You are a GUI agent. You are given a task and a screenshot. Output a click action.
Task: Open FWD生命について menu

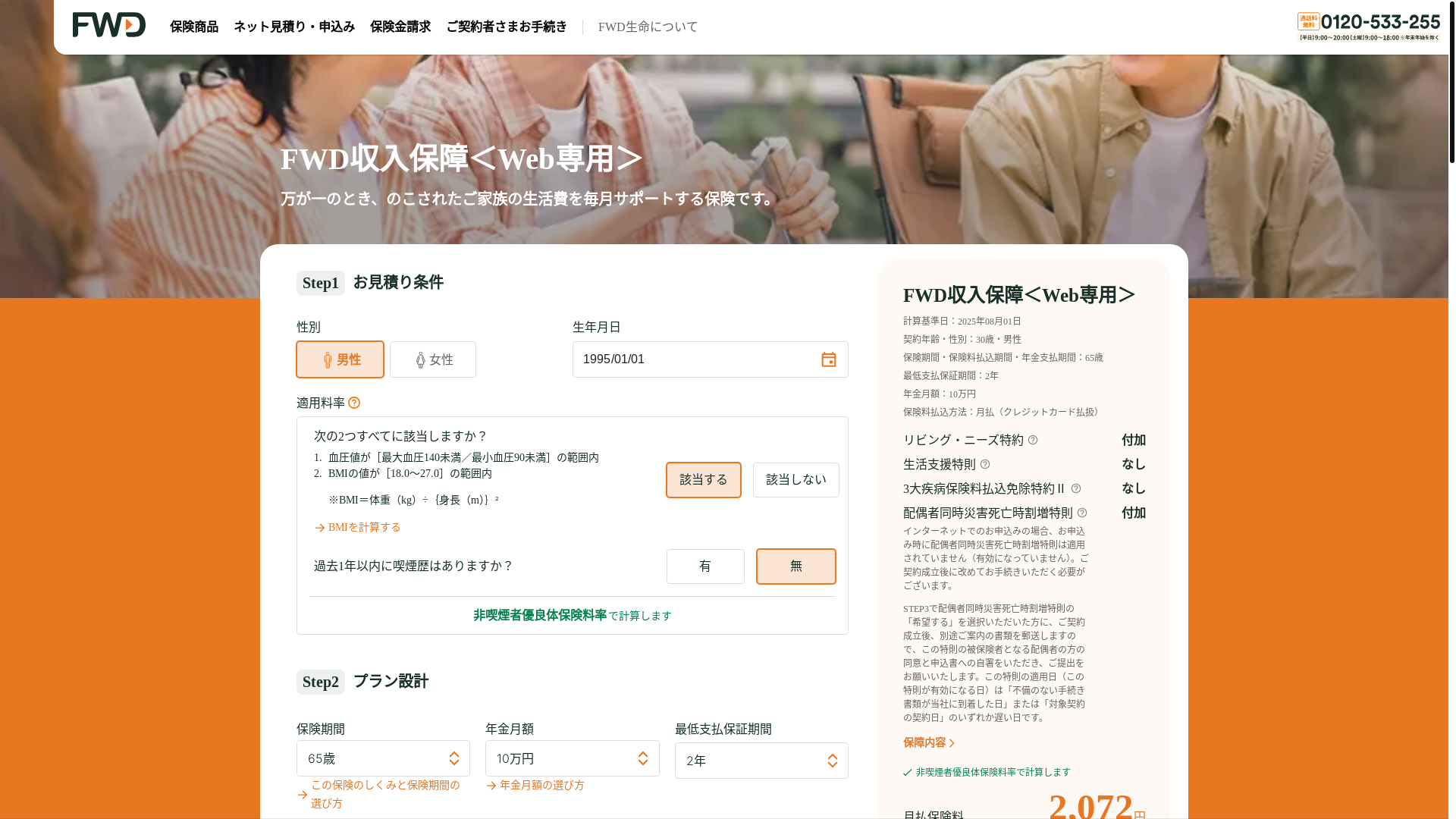[x=648, y=27]
